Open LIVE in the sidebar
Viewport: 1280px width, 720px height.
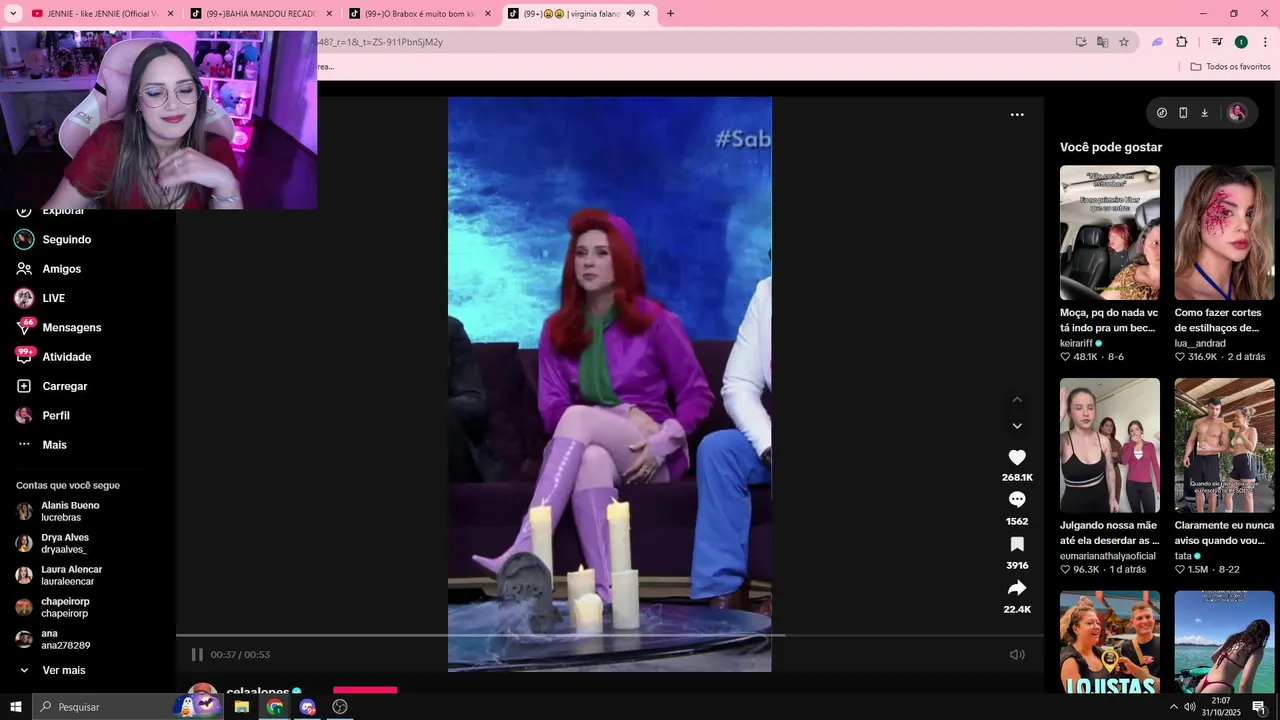click(x=53, y=298)
